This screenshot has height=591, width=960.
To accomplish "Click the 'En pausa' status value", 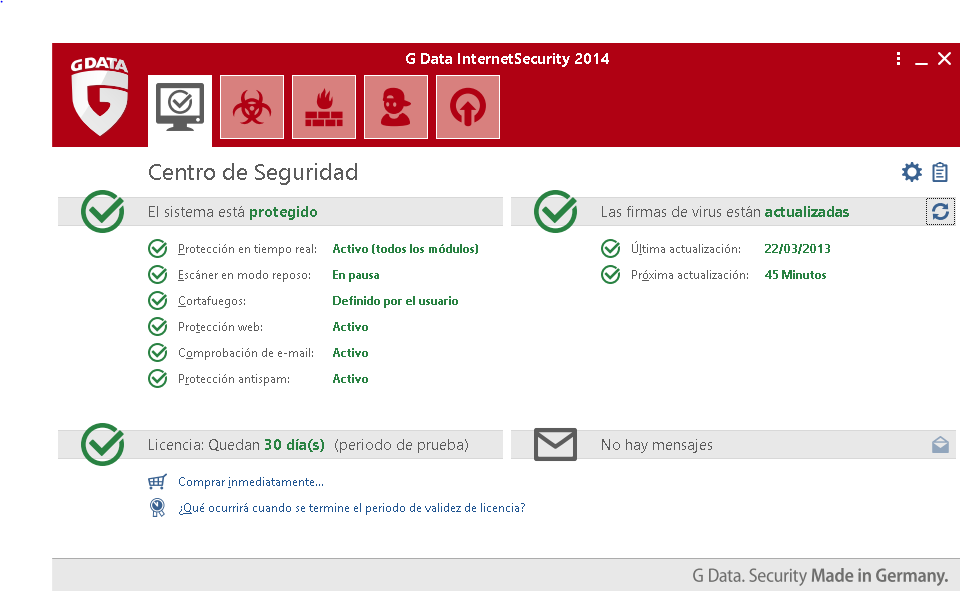I will tap(356, 275).
